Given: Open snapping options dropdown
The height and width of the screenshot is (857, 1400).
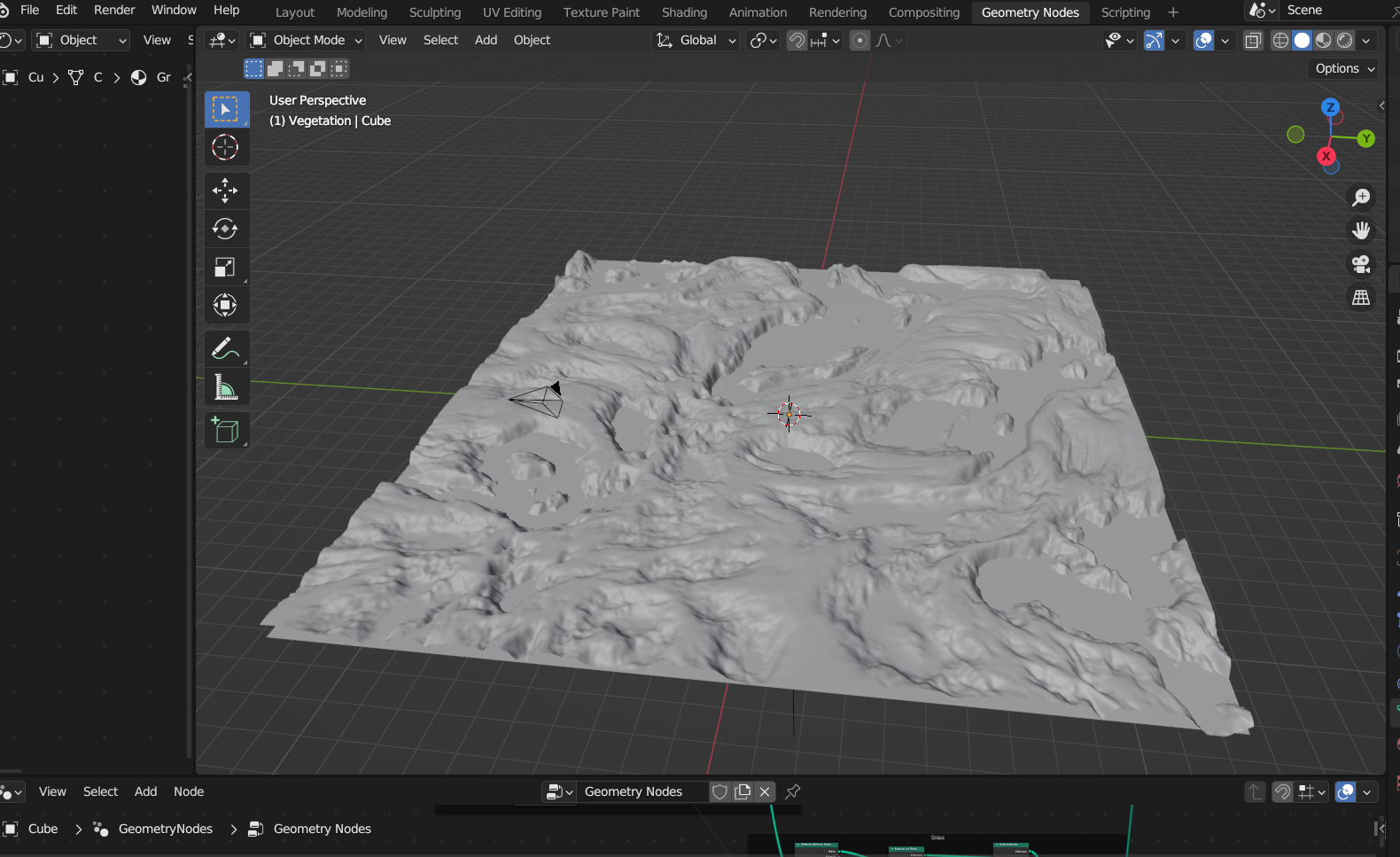Looking at the screenshot, I should pos(826,41).
